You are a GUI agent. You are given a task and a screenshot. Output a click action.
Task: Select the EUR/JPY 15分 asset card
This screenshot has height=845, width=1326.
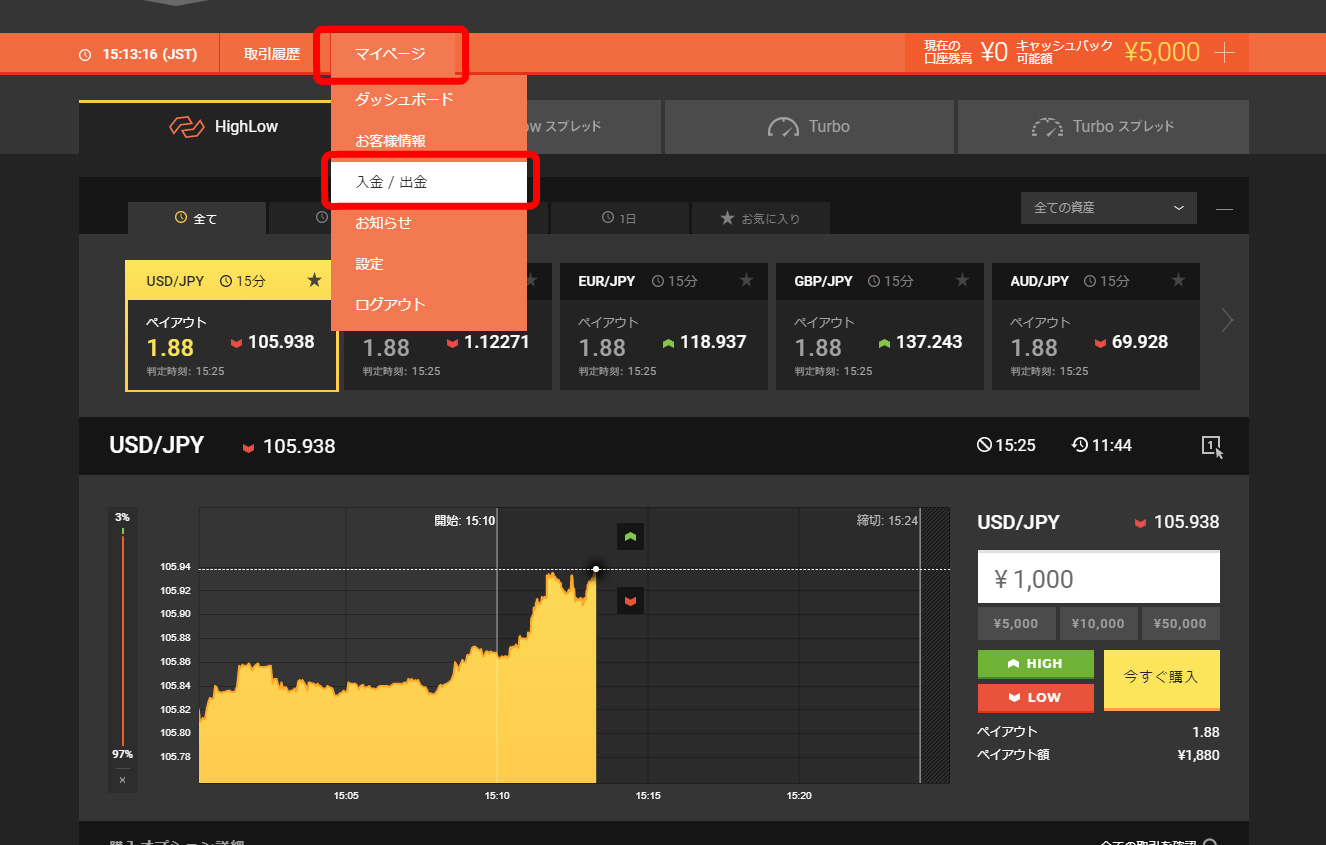pos(664,327)
